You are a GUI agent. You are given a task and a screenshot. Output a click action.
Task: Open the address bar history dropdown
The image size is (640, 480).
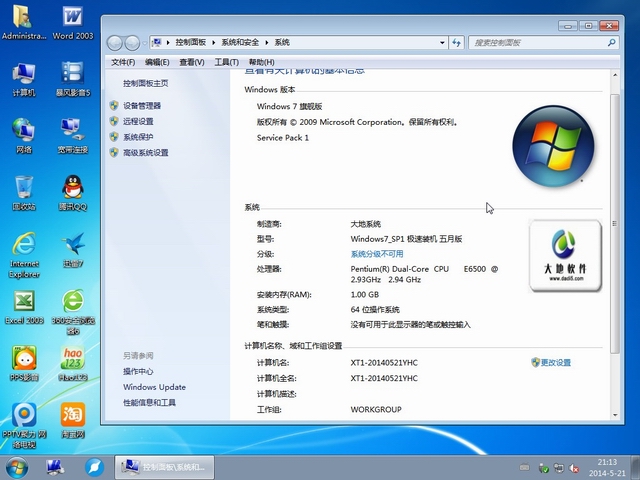pyautogui.click(x=442, y=42)
